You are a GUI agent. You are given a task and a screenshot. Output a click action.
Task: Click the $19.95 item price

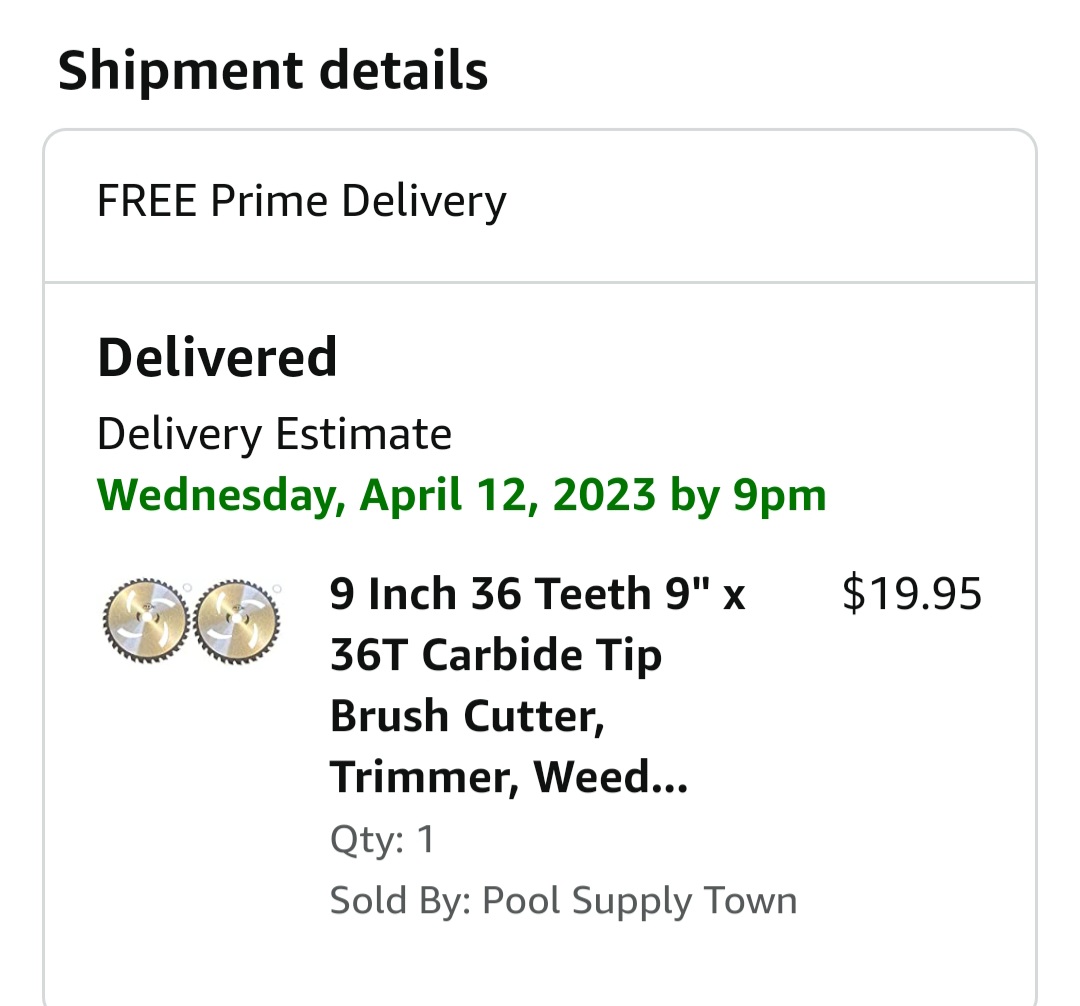(911, 594)
